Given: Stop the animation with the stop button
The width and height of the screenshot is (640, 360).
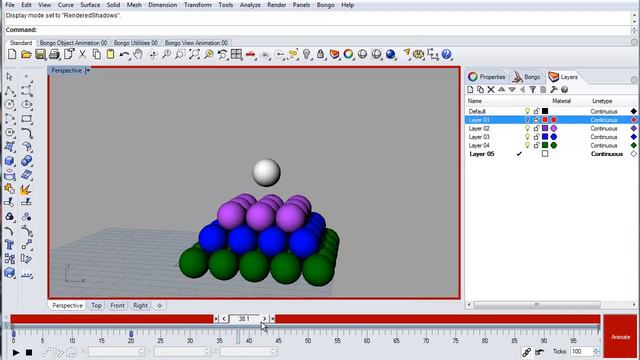Looking at the screenshot, I should (29, 352).
